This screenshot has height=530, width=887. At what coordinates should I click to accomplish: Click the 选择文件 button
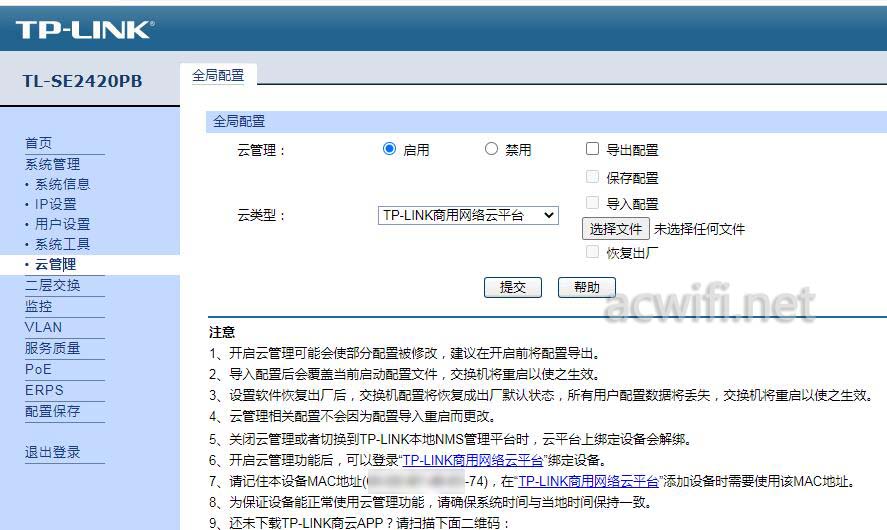pyautogui.click(x=615, y=229)
